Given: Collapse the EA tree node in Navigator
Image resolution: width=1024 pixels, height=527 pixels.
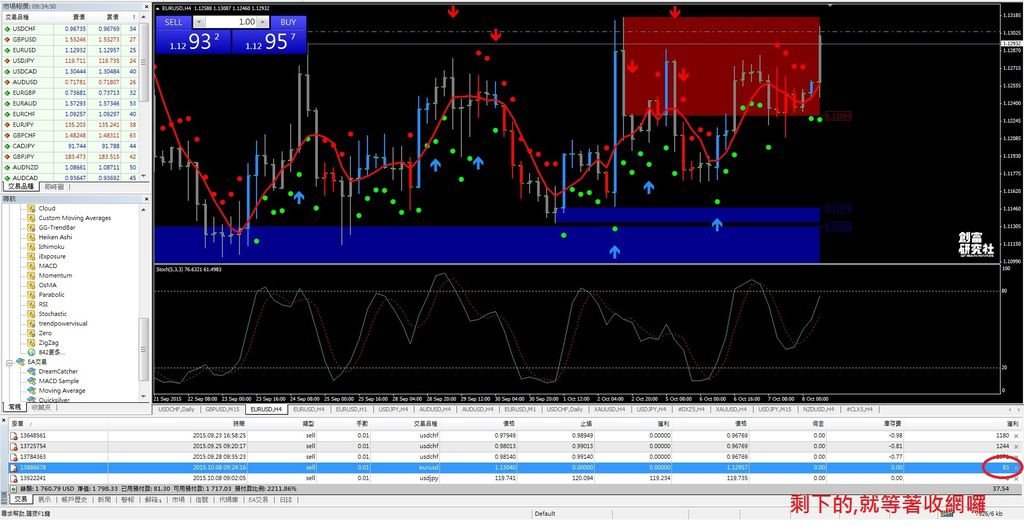Looking at the screenshot, I should [9, 363].
